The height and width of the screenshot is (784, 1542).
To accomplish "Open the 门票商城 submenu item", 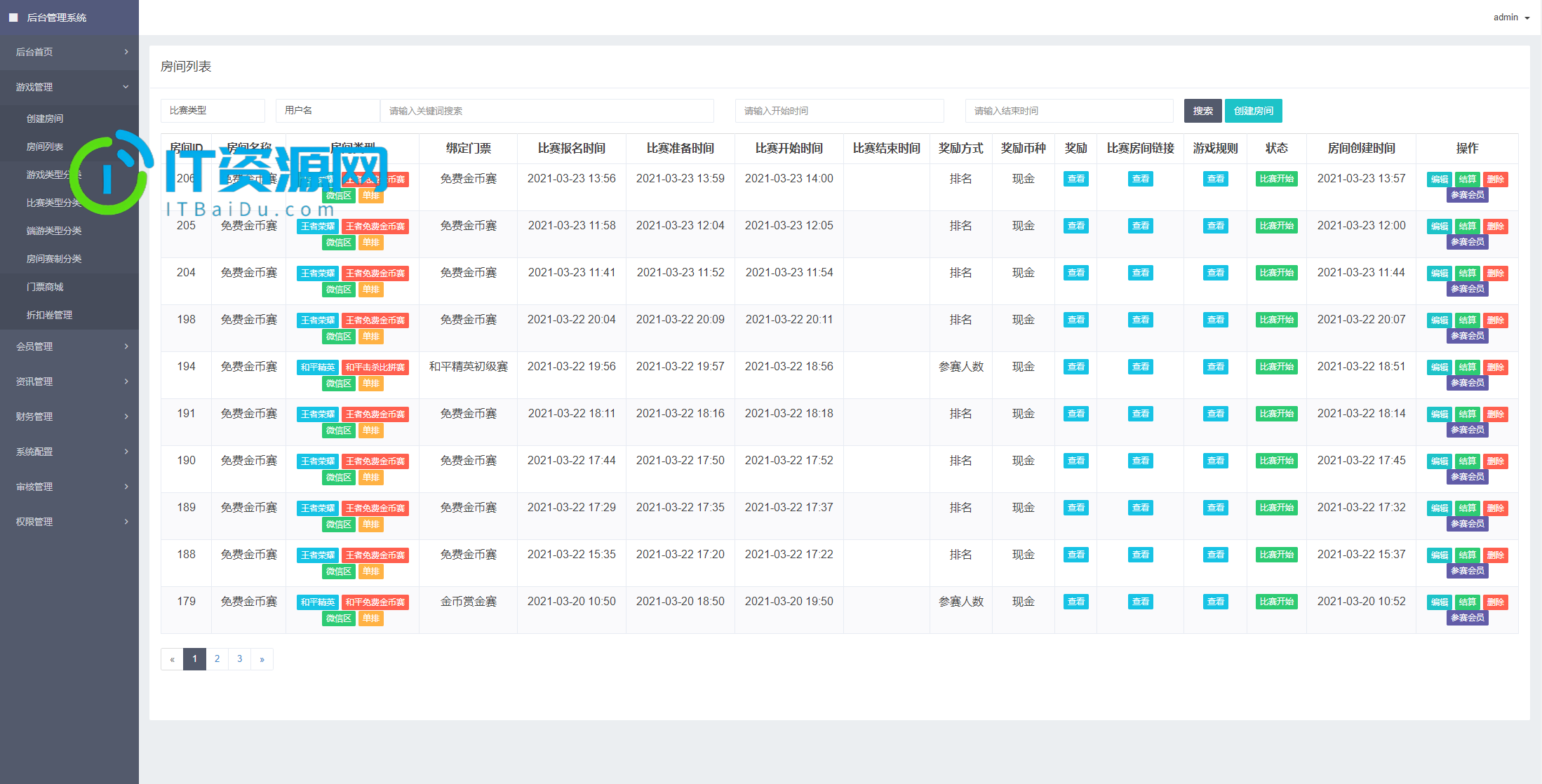I will pyautogui.click(x=69, y=287).
